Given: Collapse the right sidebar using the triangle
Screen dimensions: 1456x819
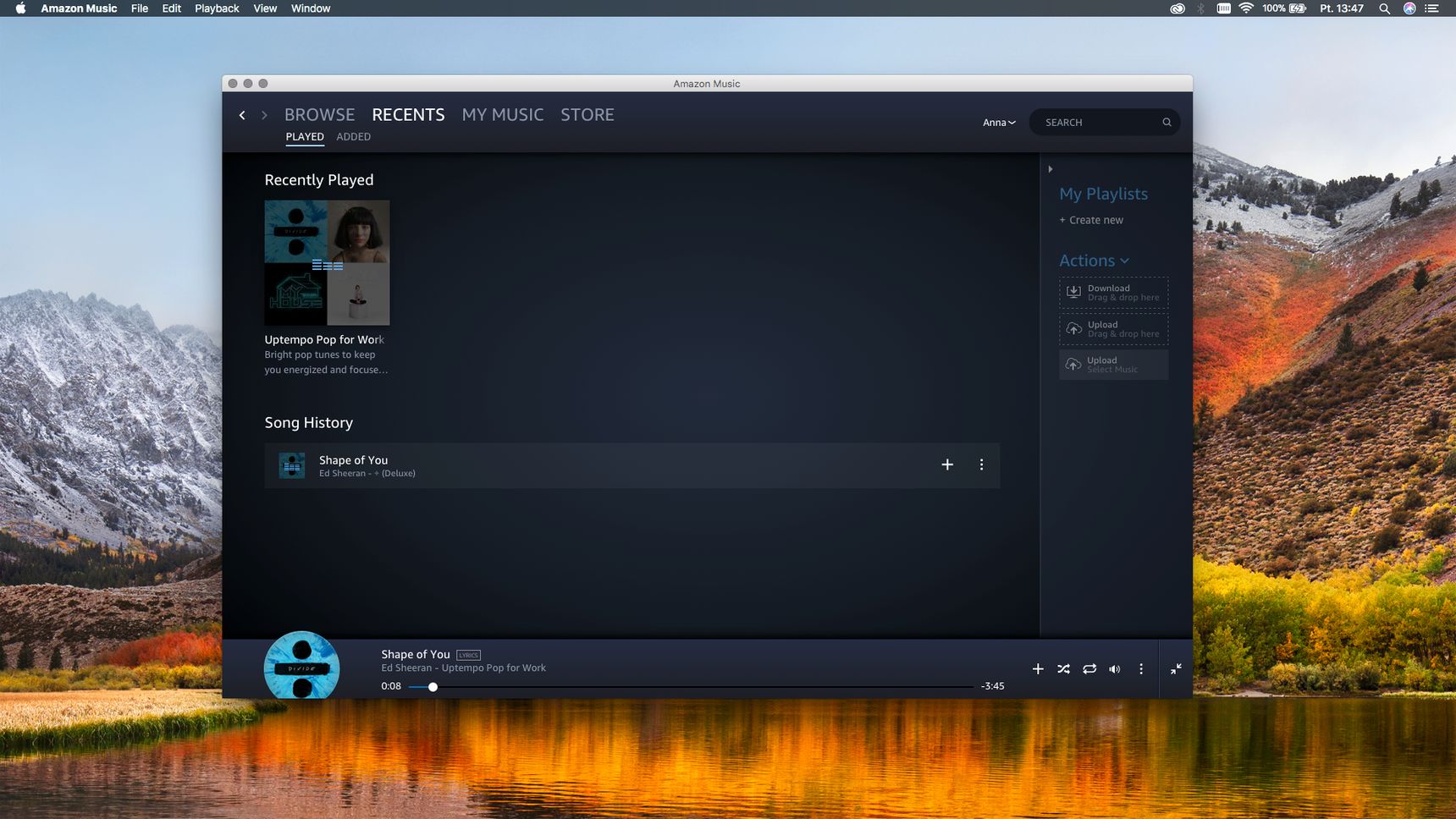Looking at the screenshot, I should click(x=1051, y=169).
